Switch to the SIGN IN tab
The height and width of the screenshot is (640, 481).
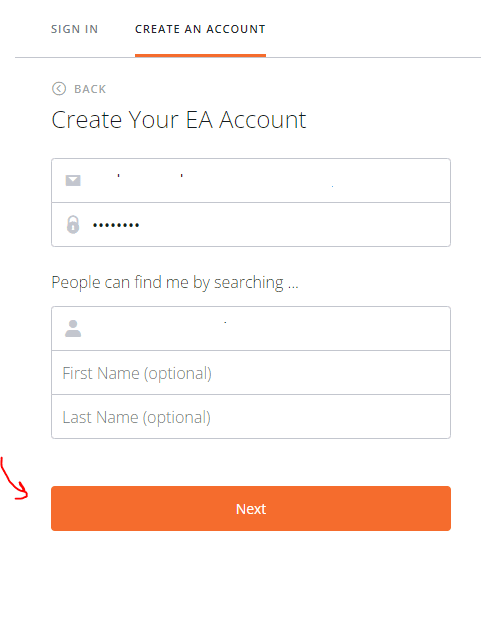tap(74, 29)
